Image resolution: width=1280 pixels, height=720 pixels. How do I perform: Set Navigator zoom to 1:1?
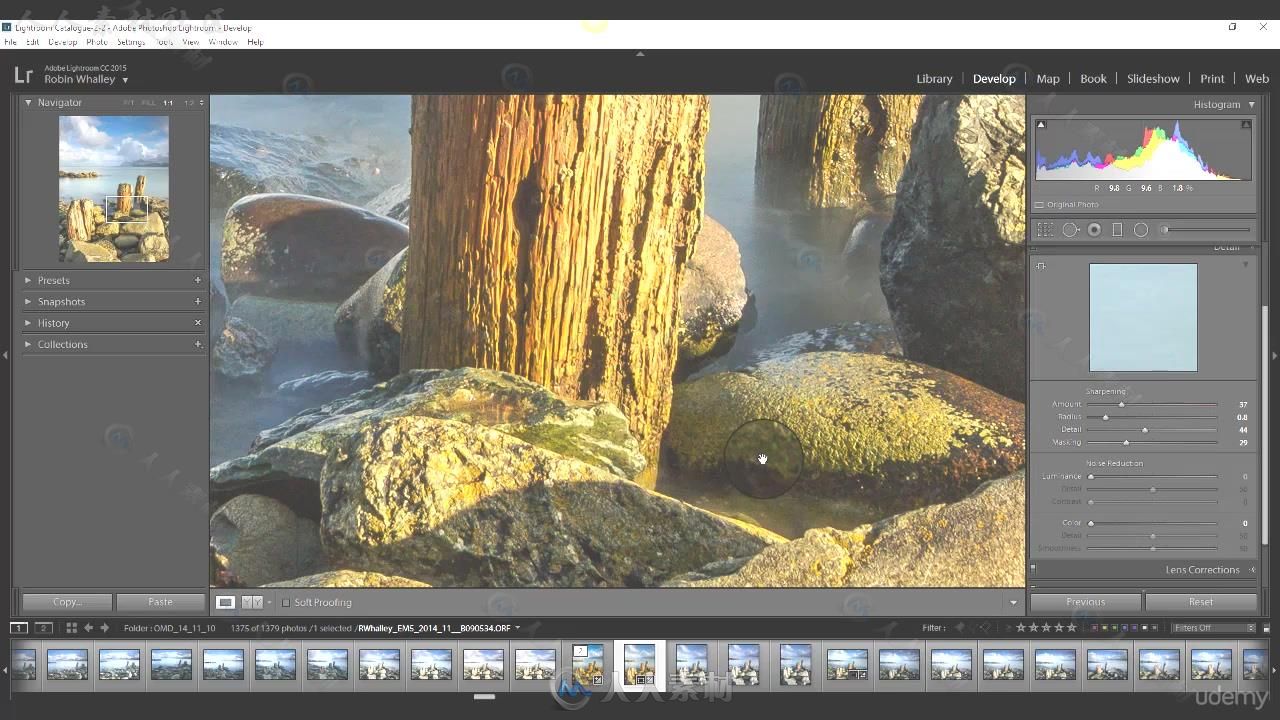coord(168,103)
